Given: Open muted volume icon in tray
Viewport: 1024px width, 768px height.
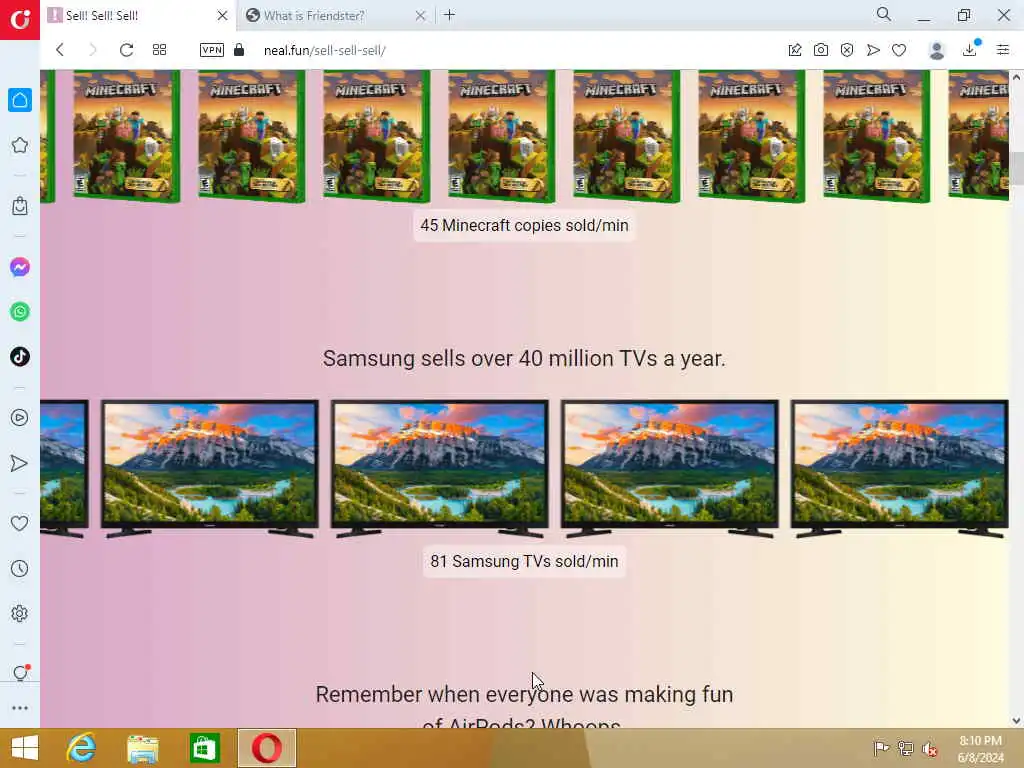Looking at the screenshot, I should (929, 749).
